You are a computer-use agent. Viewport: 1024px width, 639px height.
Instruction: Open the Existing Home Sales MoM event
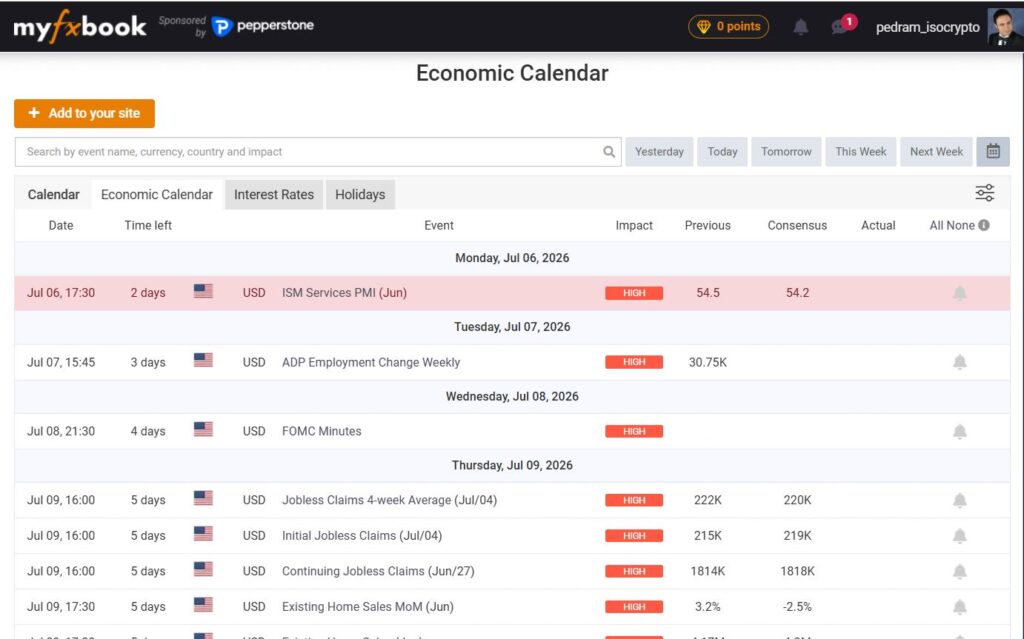[x=368, y=607]
